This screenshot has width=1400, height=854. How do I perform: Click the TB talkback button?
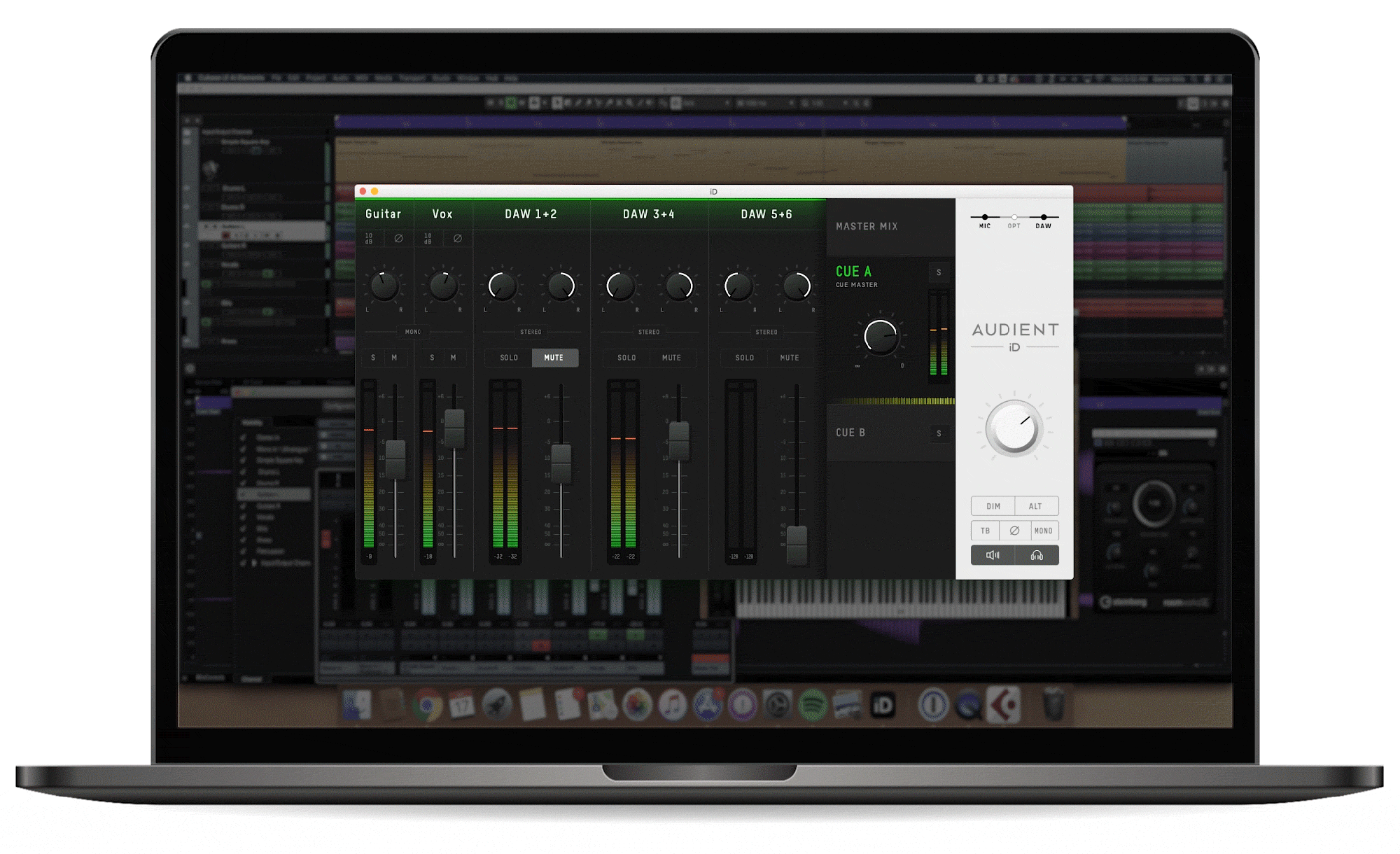point(986,531)
